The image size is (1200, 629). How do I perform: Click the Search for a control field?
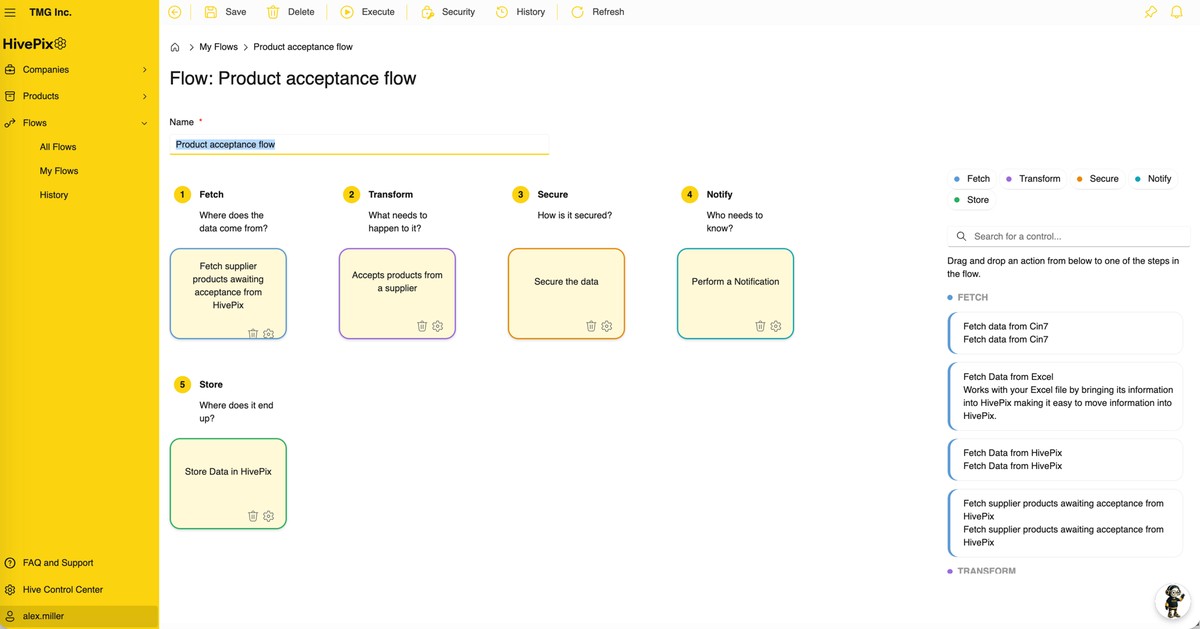pos(1068,237)
